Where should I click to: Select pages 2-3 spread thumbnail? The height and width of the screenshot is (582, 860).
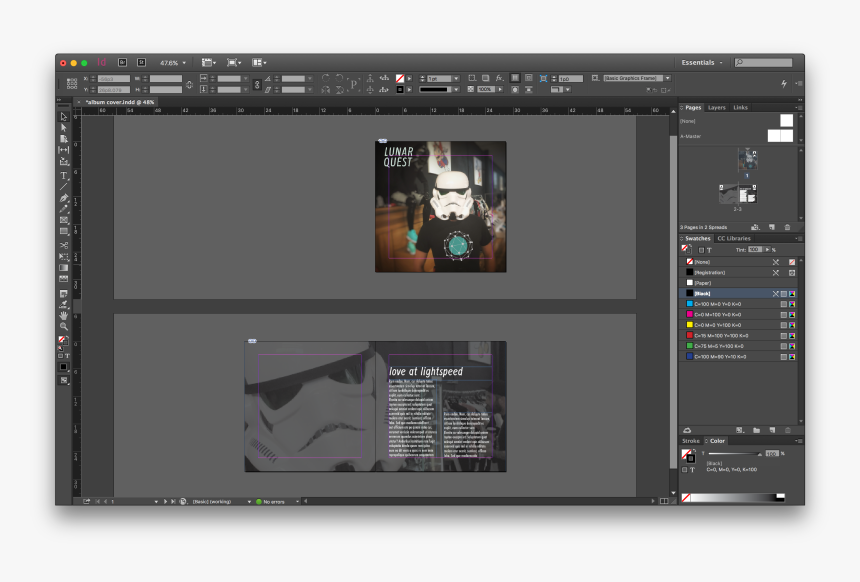point(738,194)
